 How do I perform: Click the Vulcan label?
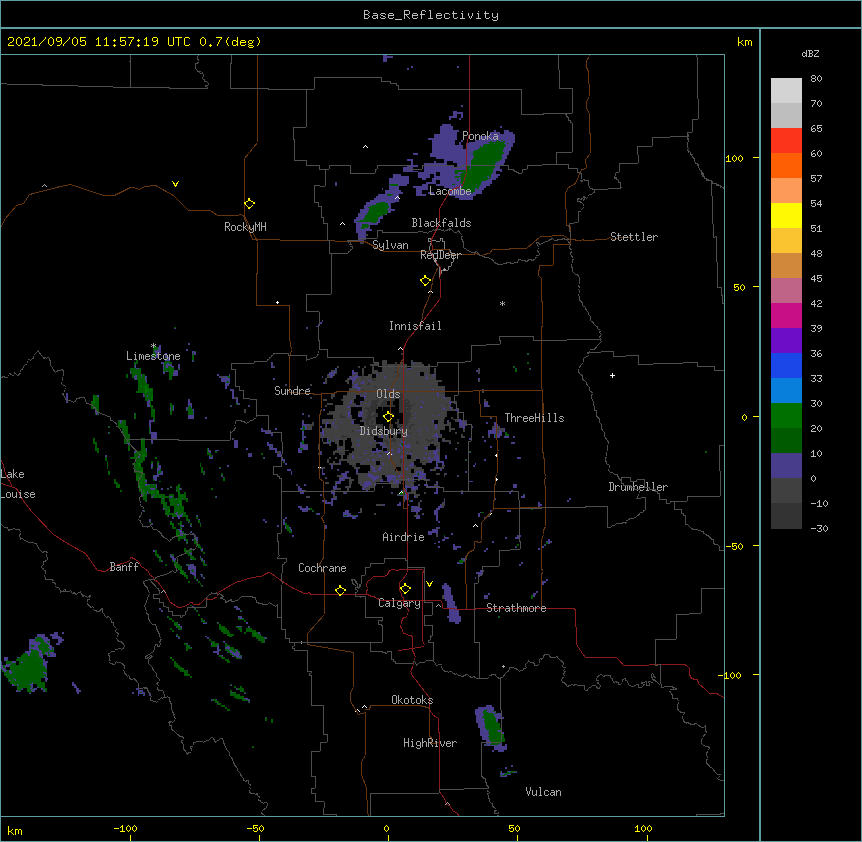543,792
